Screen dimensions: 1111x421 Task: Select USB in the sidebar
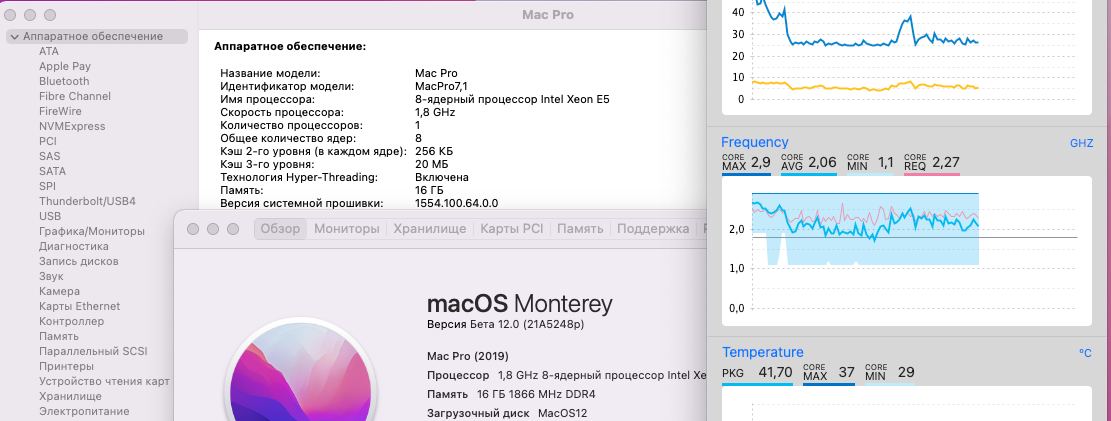50,215
